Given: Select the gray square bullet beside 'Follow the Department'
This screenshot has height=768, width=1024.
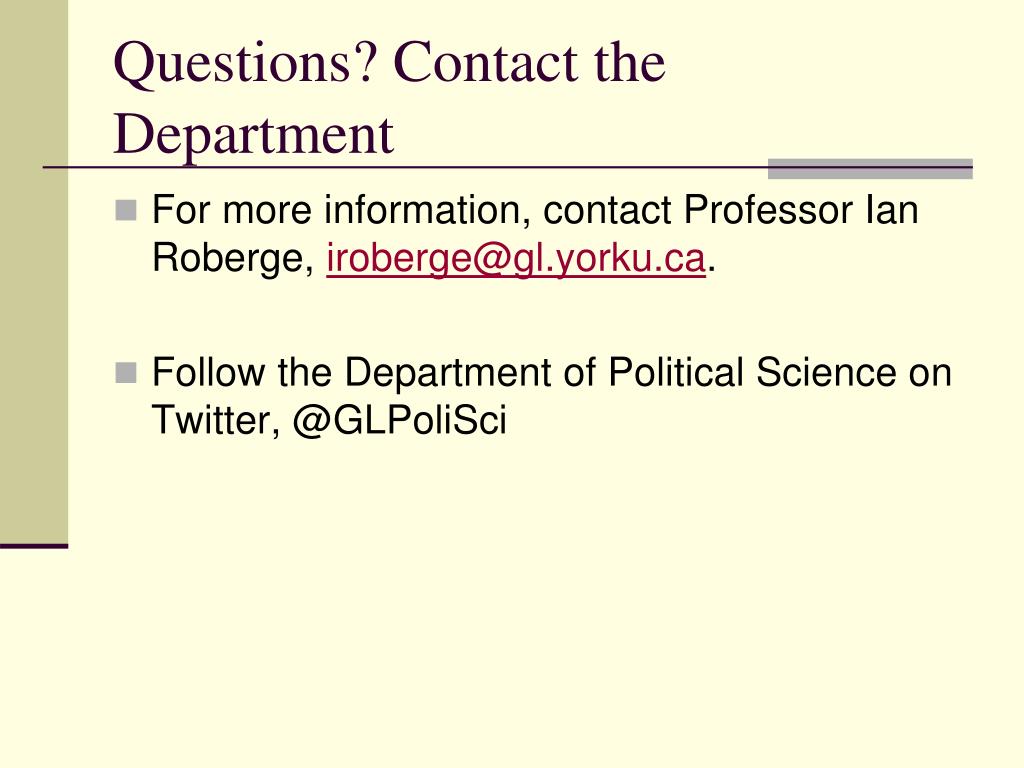Looking at the screenshot, I should 126,373.
